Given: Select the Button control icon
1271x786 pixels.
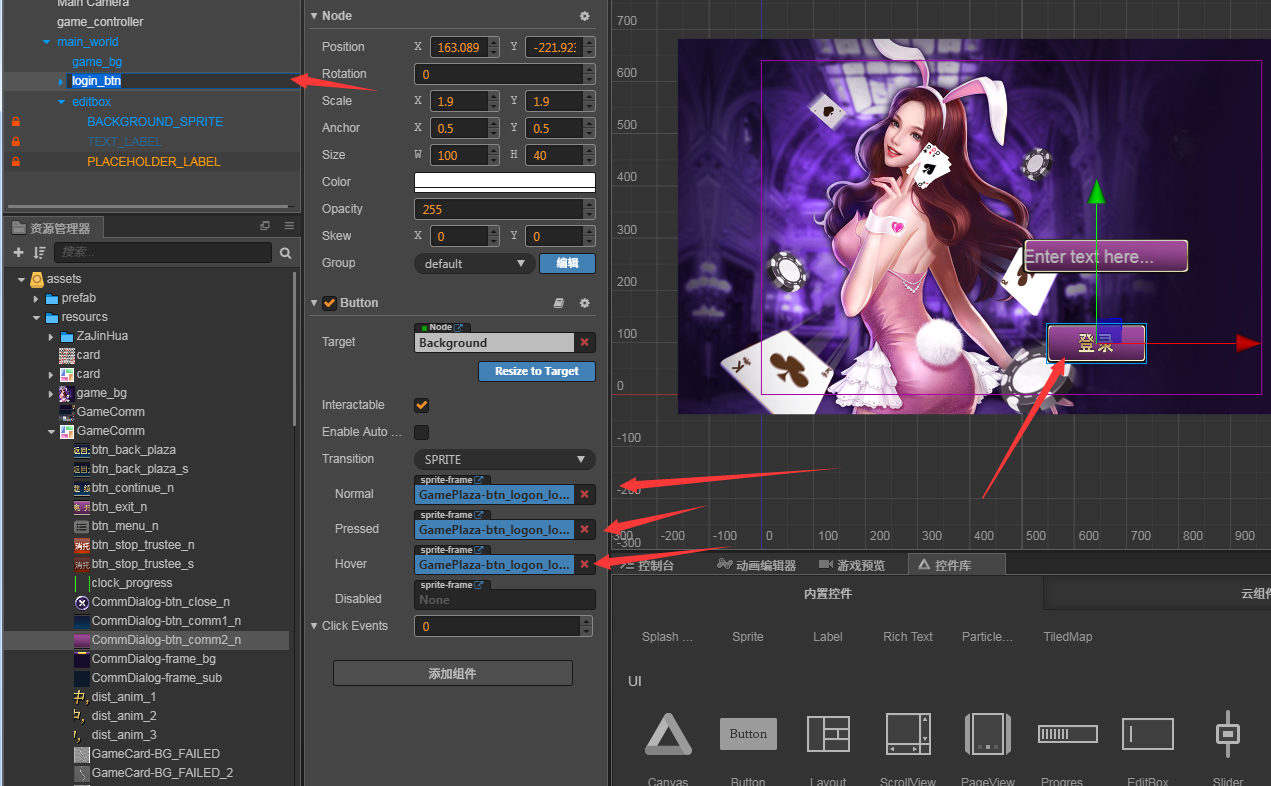Looking at the screenshot, I should (x=748, y=734).
